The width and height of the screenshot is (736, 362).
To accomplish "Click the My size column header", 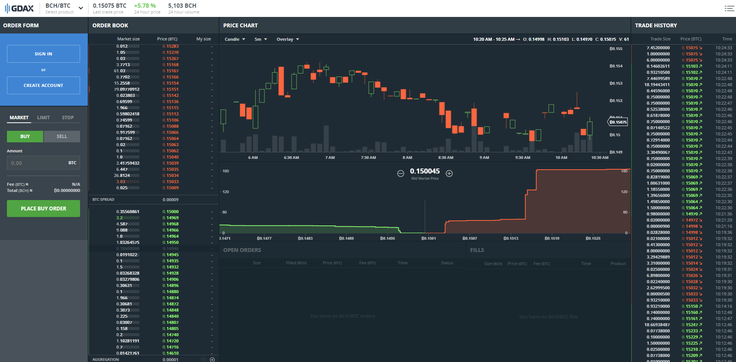I will point(204,39).
